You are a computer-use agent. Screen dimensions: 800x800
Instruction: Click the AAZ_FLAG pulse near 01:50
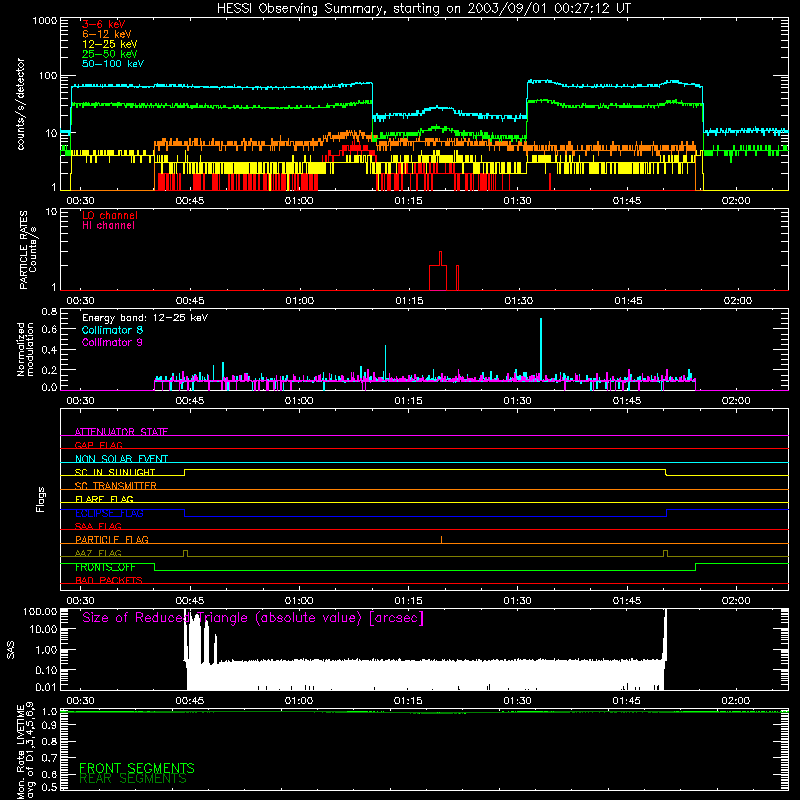[x=665, y=553]
